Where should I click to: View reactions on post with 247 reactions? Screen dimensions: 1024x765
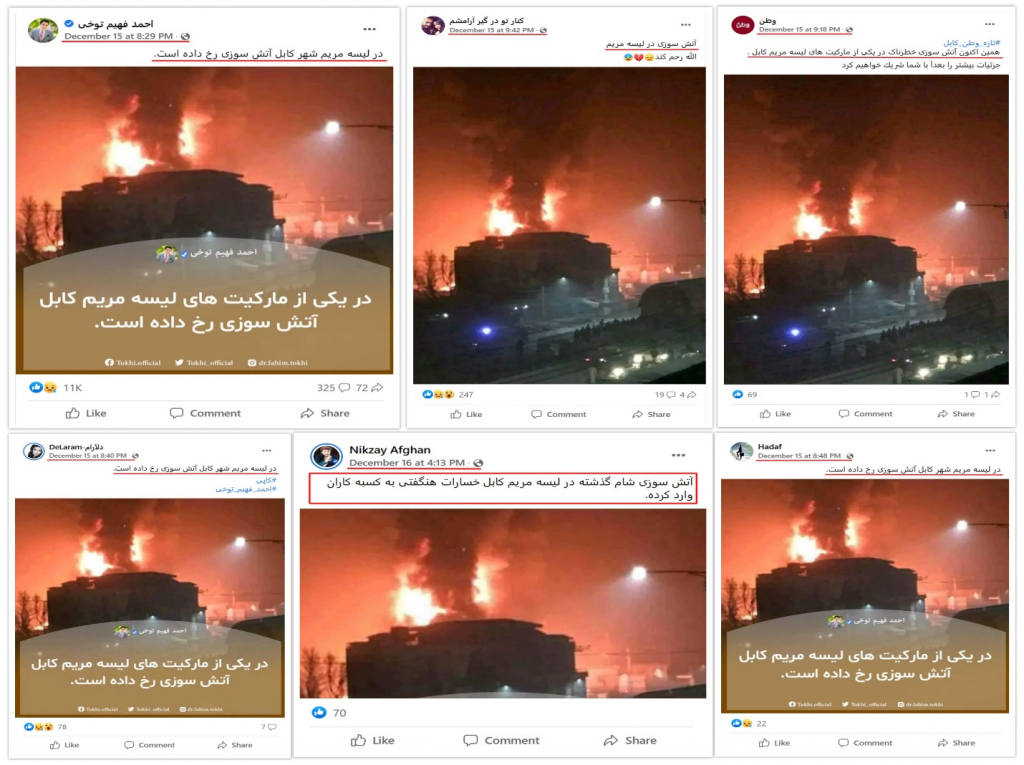[x=447, y=395]
